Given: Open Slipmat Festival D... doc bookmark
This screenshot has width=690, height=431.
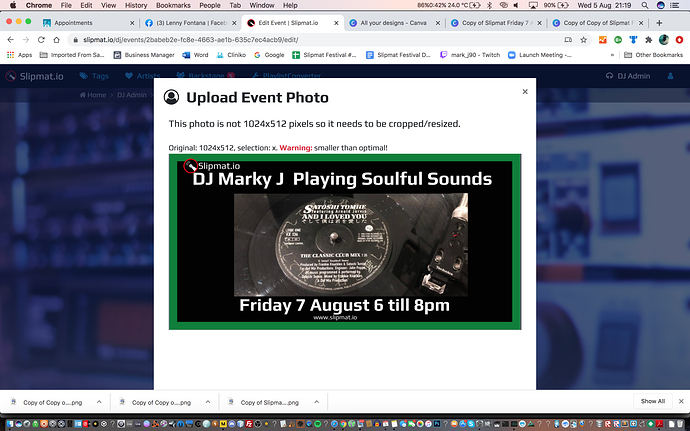Looking at the screenshot, I should (x=398, y=55).
